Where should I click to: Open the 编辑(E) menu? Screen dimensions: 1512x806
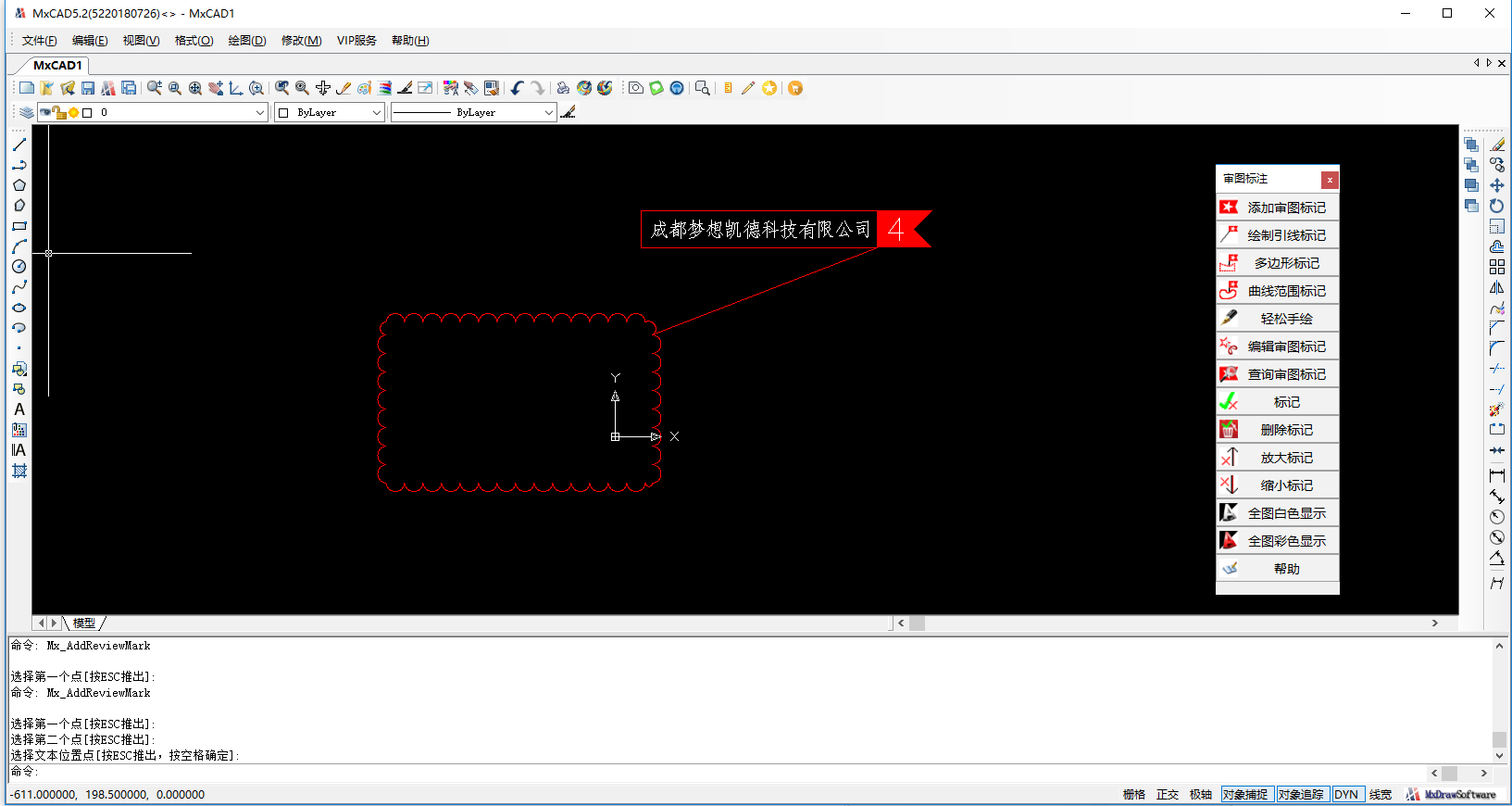point(90,41)
